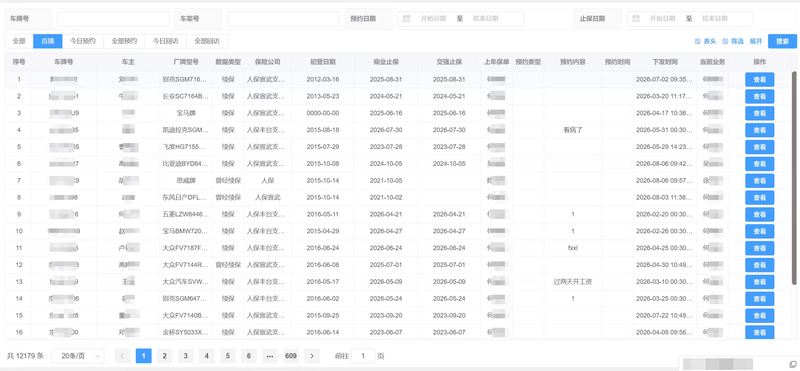Viewport: 800px width, 371px height.
Task: Click cell 过两天开工资 in row 13
Action: (572, 282)
